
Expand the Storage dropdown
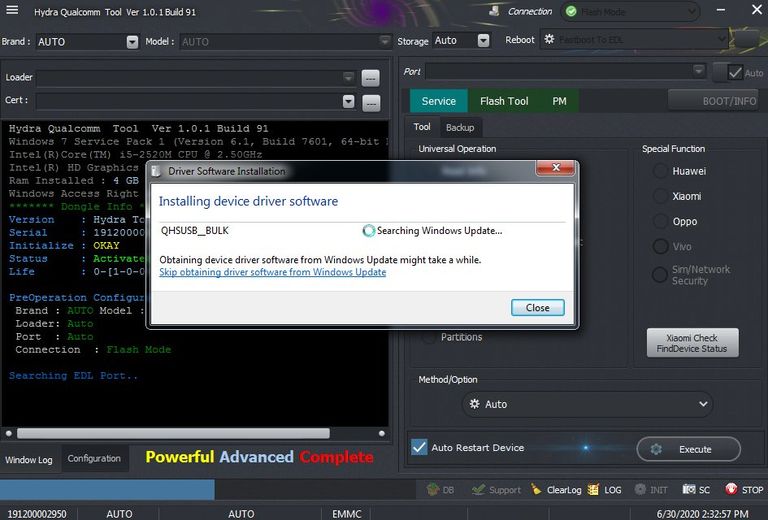coord(483,41)
